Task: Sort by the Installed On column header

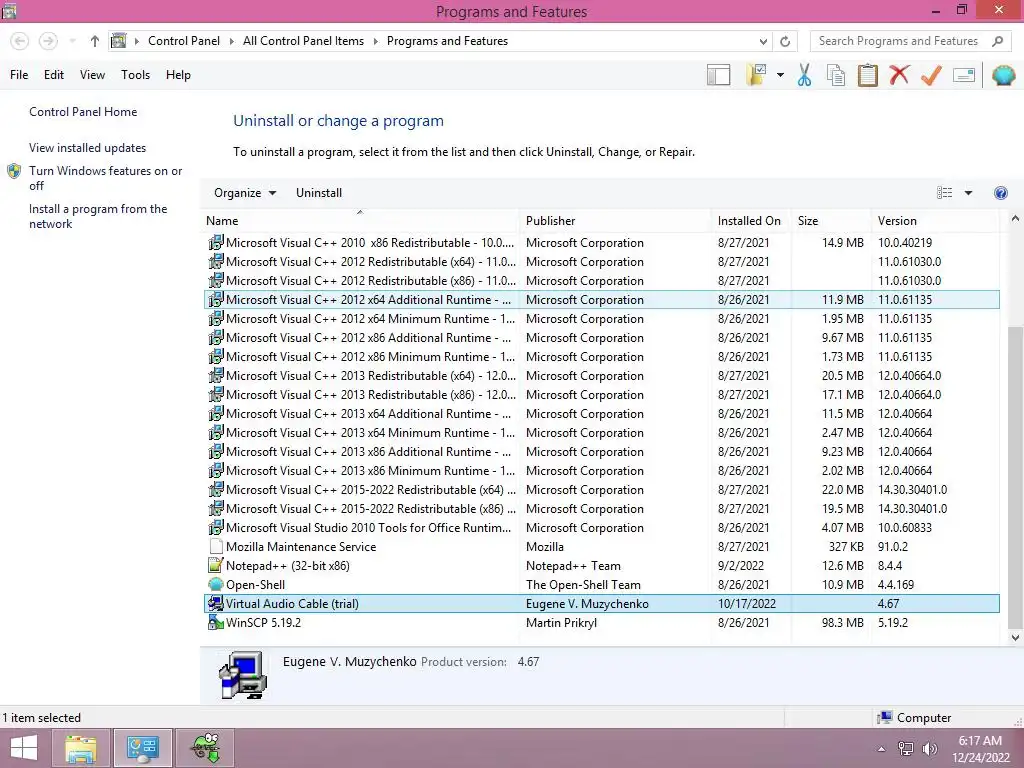Action: 751,221
